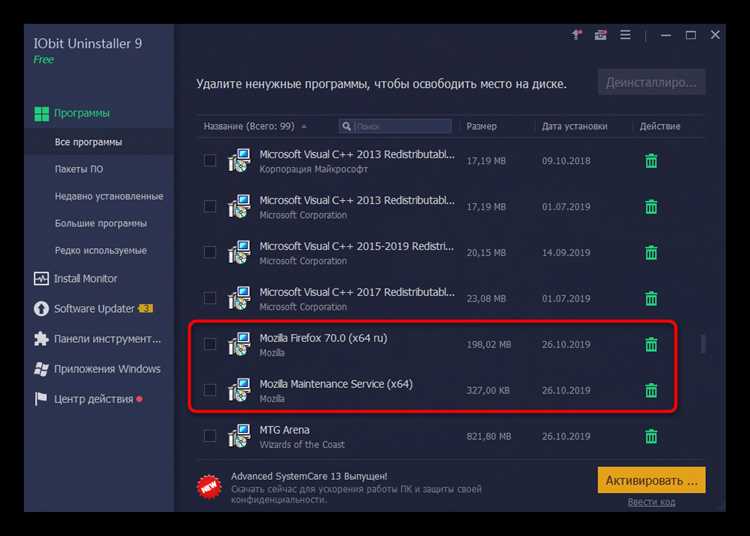Click install date 14.09.2019
The width and height of the screenshot is (750, 536).
tap(566, 253)
